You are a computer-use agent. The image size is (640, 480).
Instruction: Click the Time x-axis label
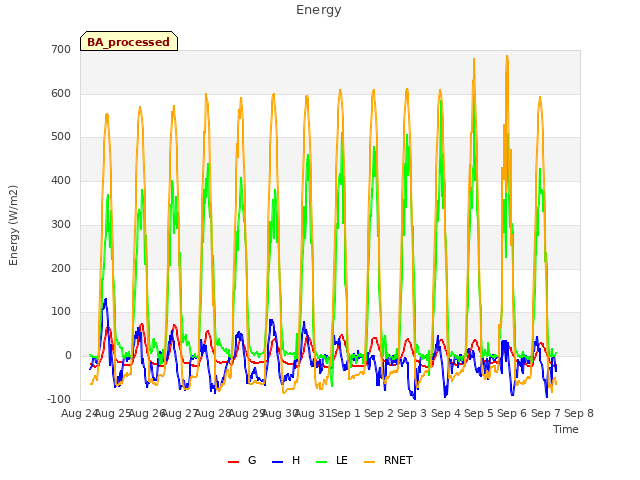pyautogui.click(x=566, y=429)
